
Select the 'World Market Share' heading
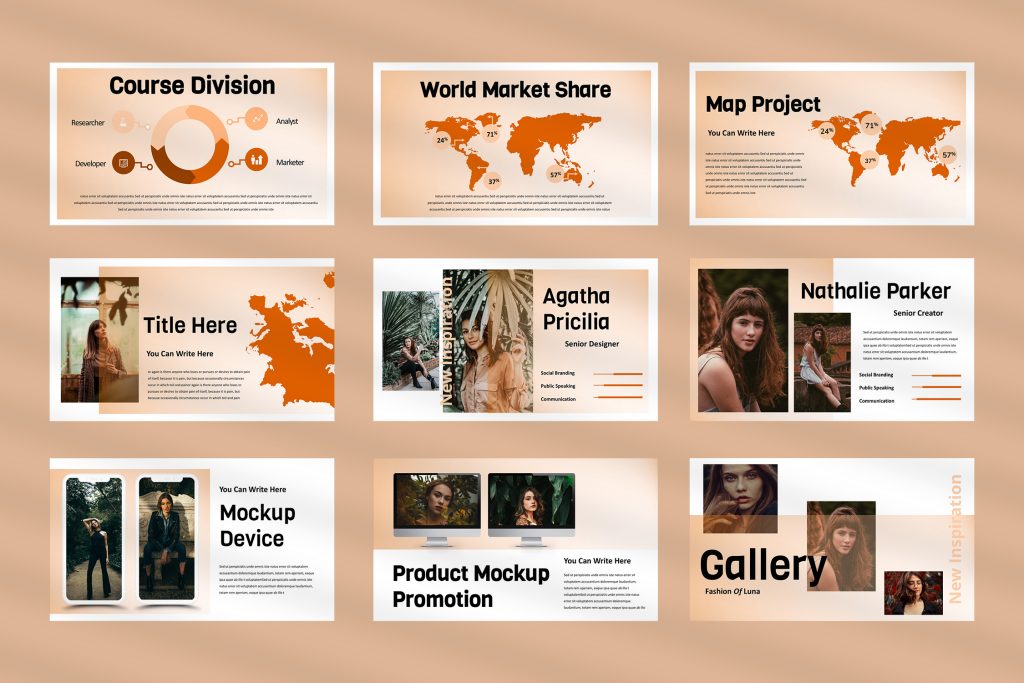(x=515, y=89)
